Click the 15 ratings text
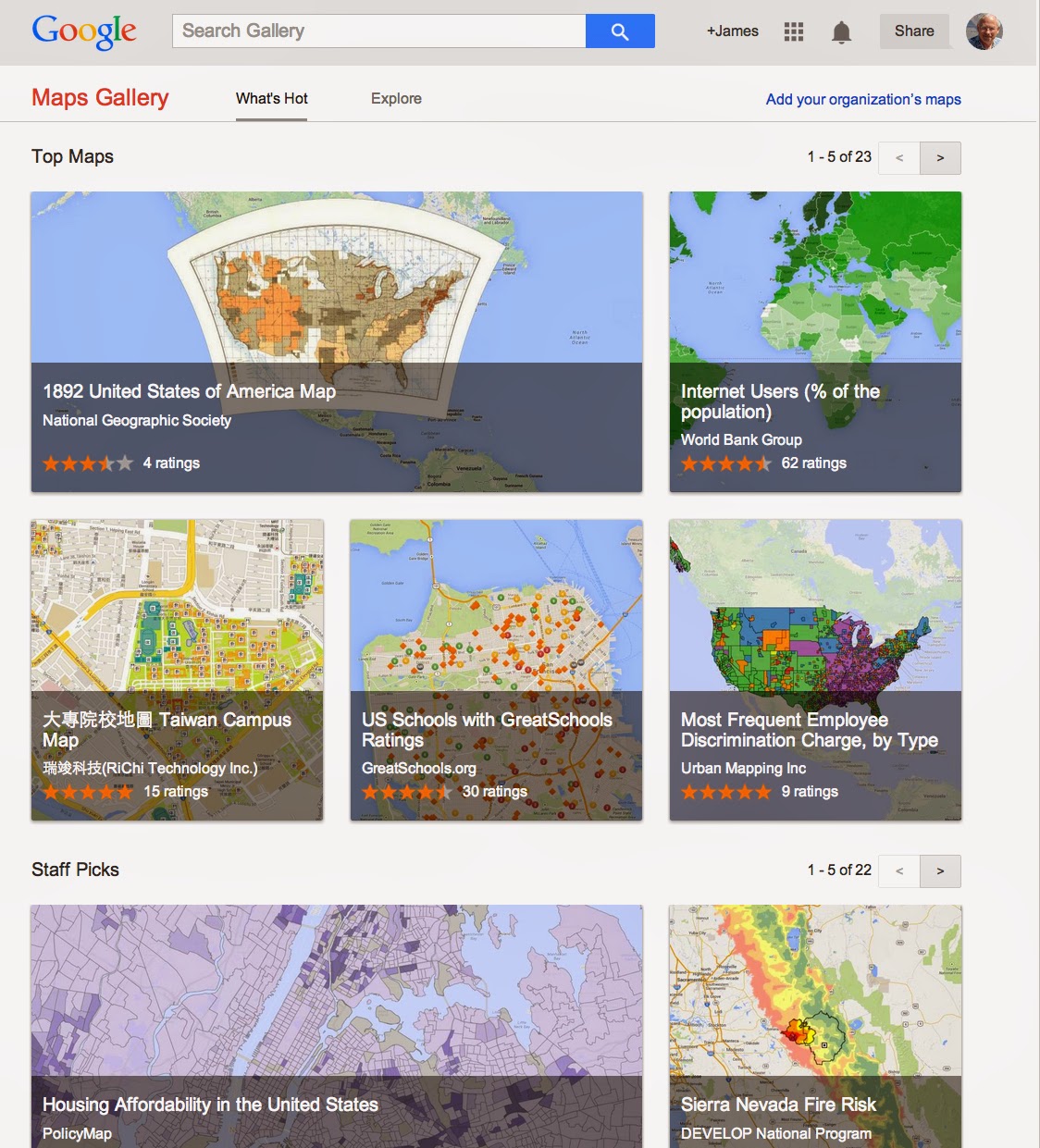 tap(176, 791)
